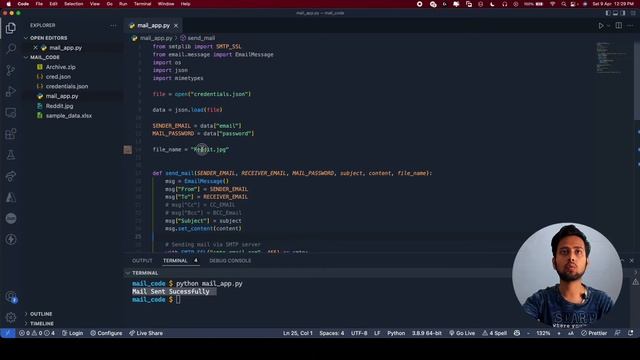Image resolution: width=640 pixels, height=360 pixels.
Task: Open the Terminal menu
Action: (x=142, y=4)
